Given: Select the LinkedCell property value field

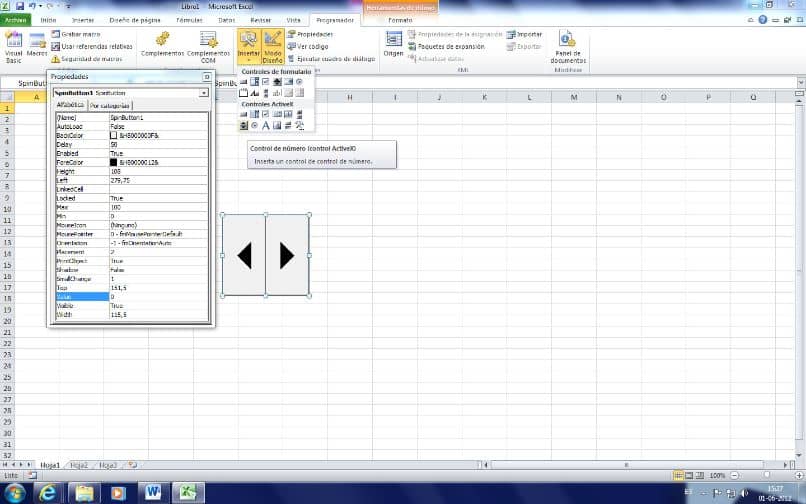Looking at the screenshot, I should (158, 189).
